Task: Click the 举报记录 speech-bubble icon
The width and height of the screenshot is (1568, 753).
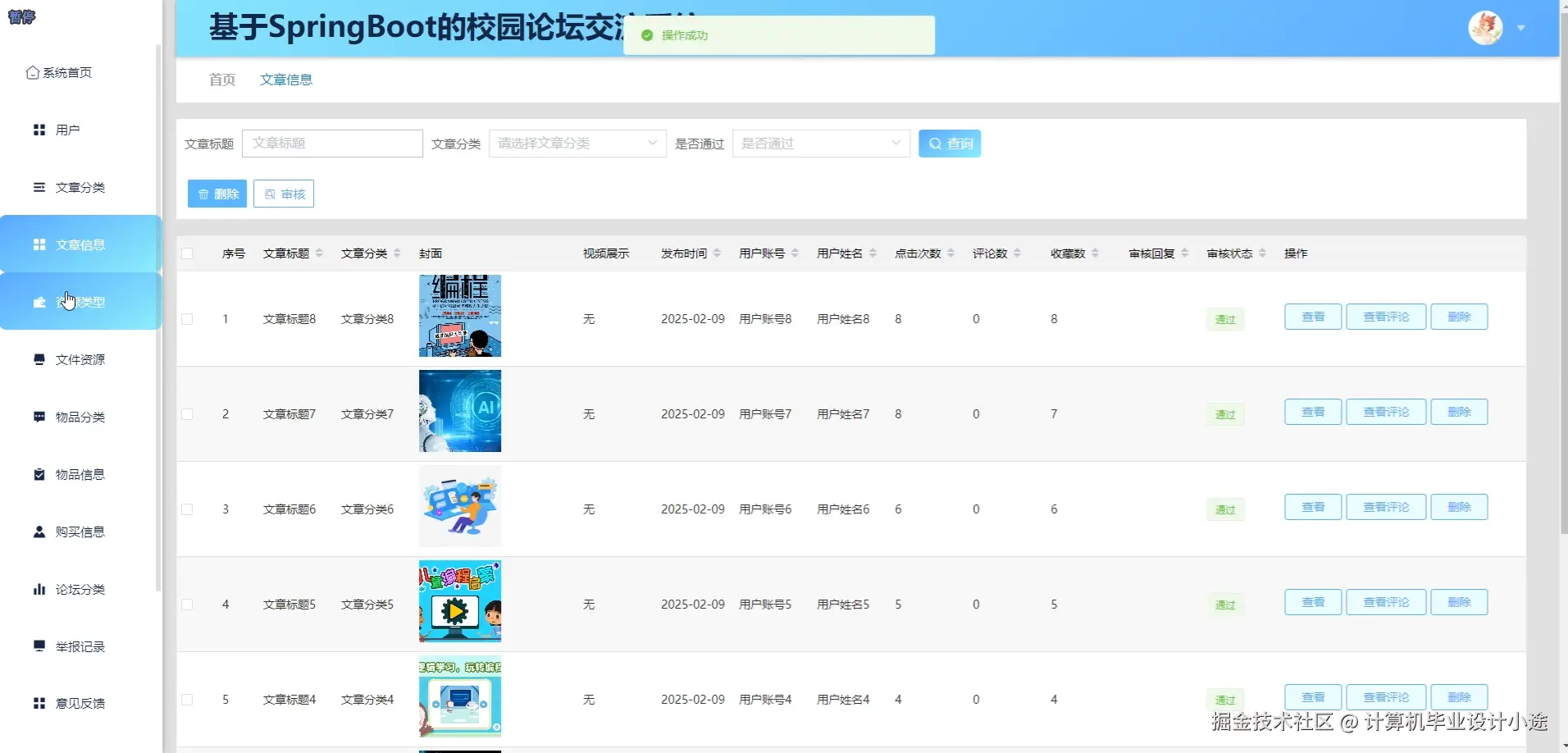Action: pyautogui.click(x=39, y=646)
